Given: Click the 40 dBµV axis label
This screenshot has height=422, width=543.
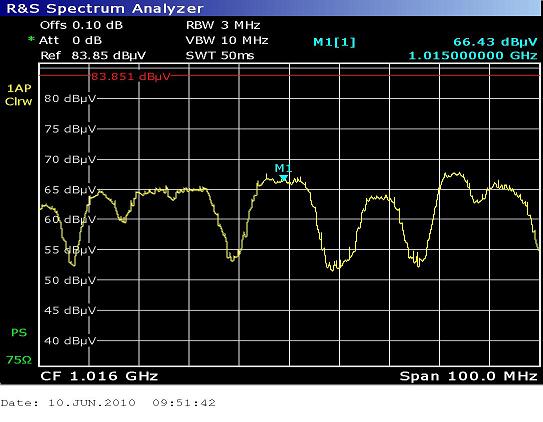Looking at the screenshot, I should pyautogui.click(x=70, y=341).
